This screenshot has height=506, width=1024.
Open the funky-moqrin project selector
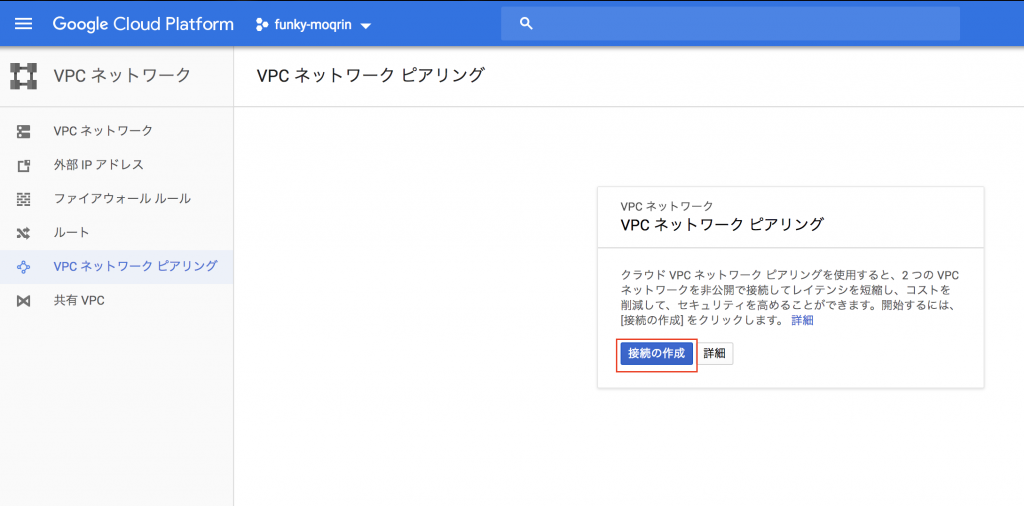pos(313,25)
